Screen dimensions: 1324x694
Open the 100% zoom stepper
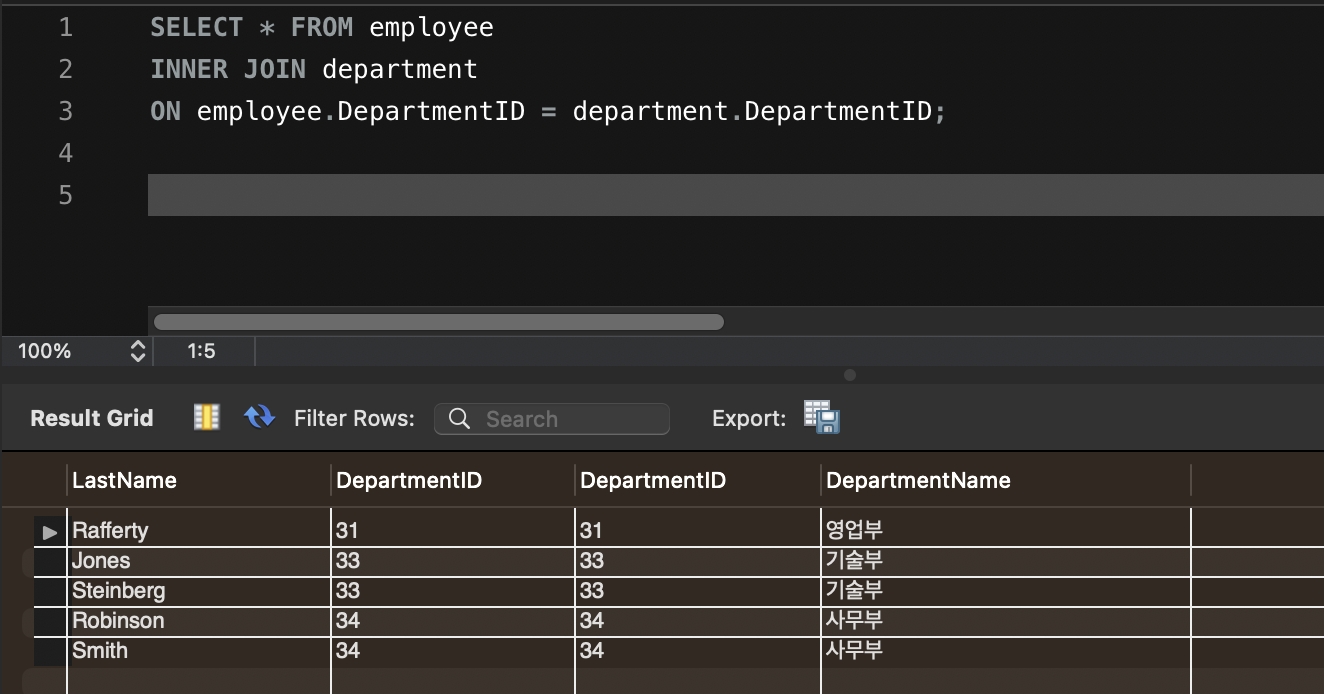coord(138,351)
